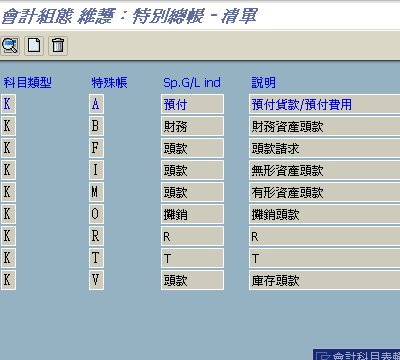Click special G/L indicator B cell

tap(96, 126)
